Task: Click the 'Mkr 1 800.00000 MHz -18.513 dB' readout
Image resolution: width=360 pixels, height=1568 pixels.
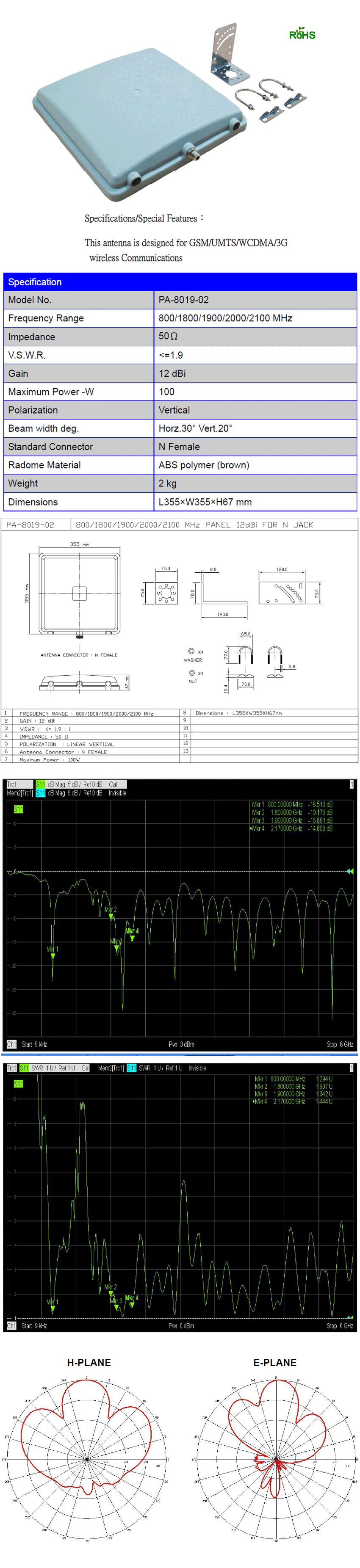Action: pos(292,805)
